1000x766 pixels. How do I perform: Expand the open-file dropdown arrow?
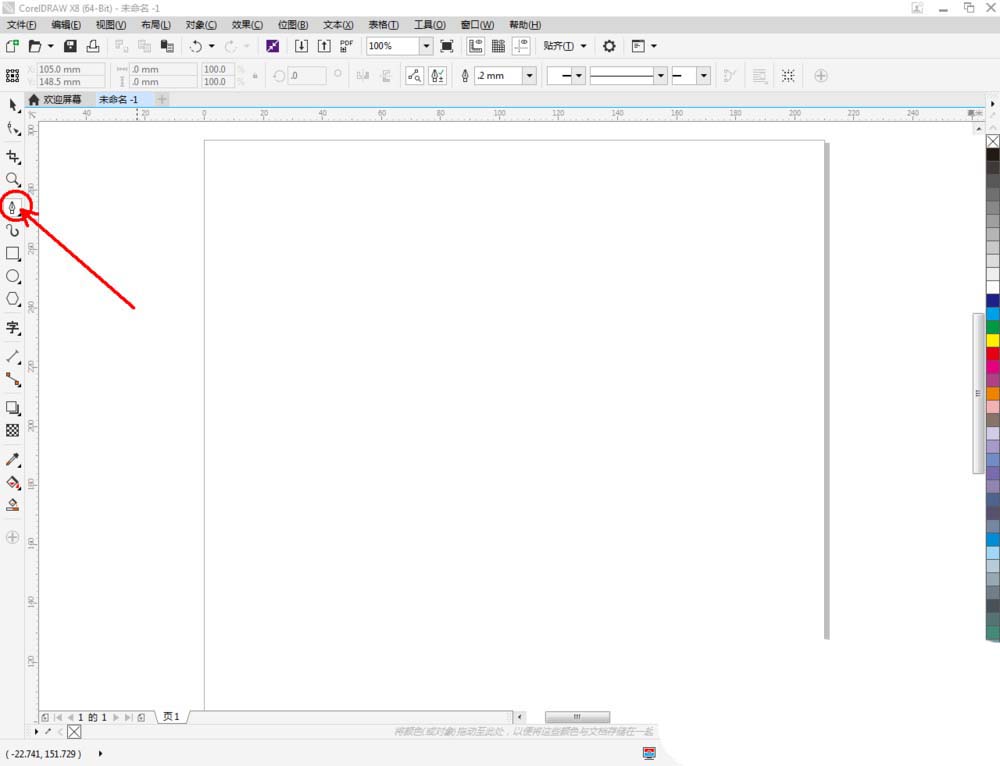[50, 46]
